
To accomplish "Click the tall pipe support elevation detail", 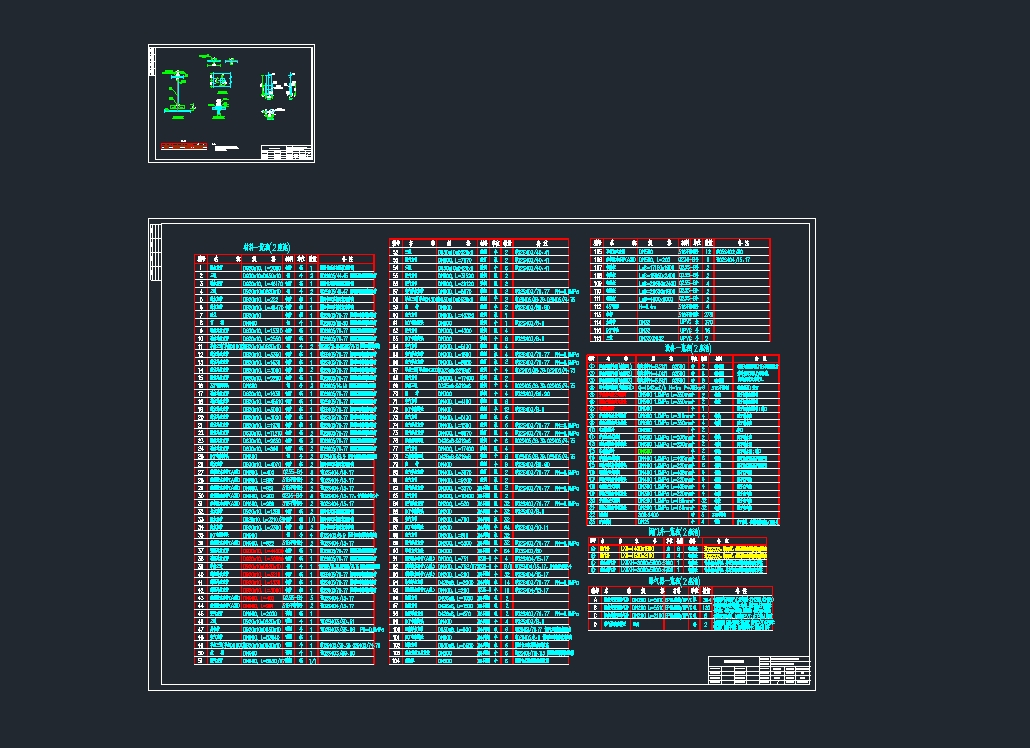I will [x=177, y=94].
